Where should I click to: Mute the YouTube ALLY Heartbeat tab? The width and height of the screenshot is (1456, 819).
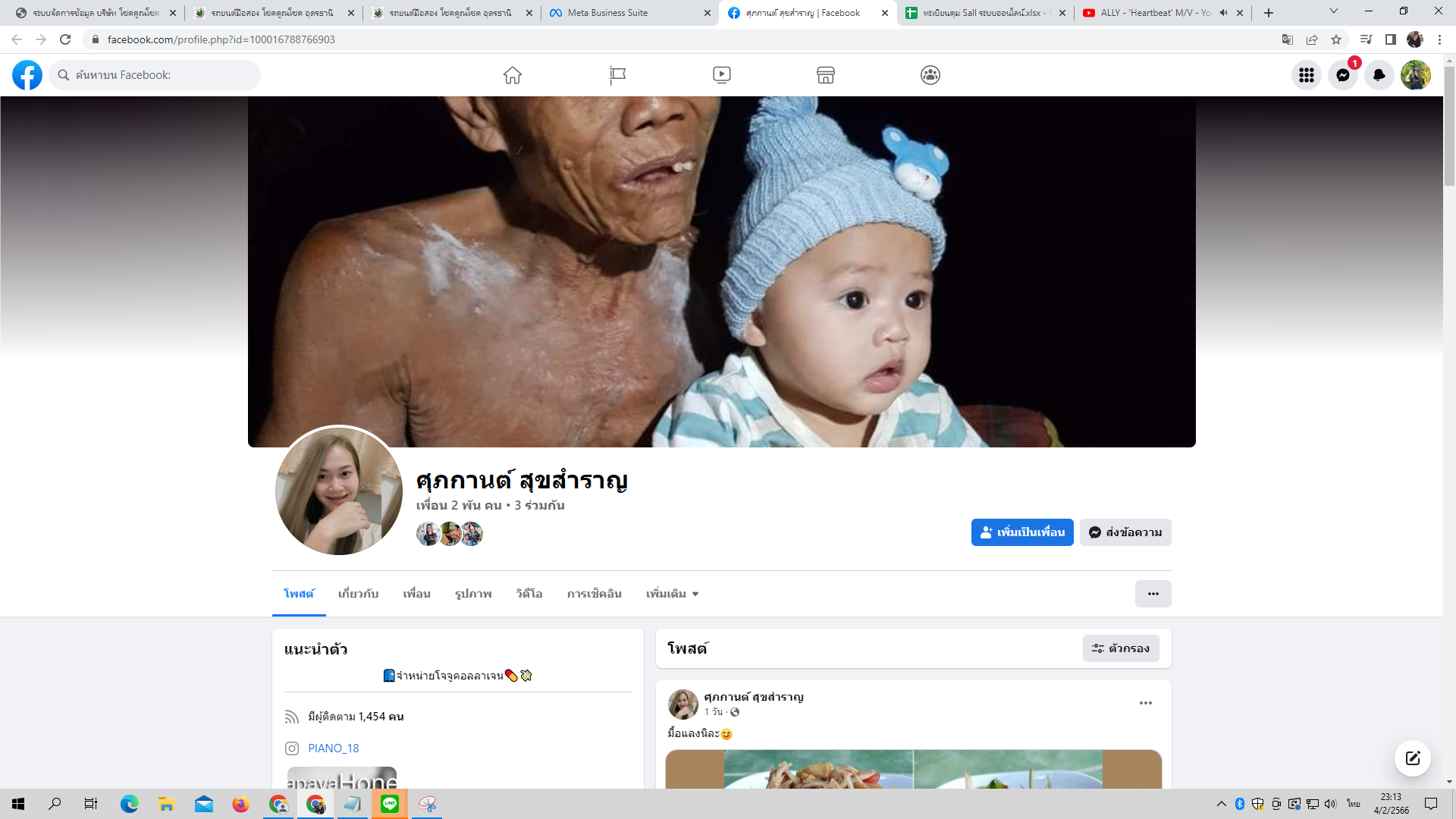tap(1223, 13)
